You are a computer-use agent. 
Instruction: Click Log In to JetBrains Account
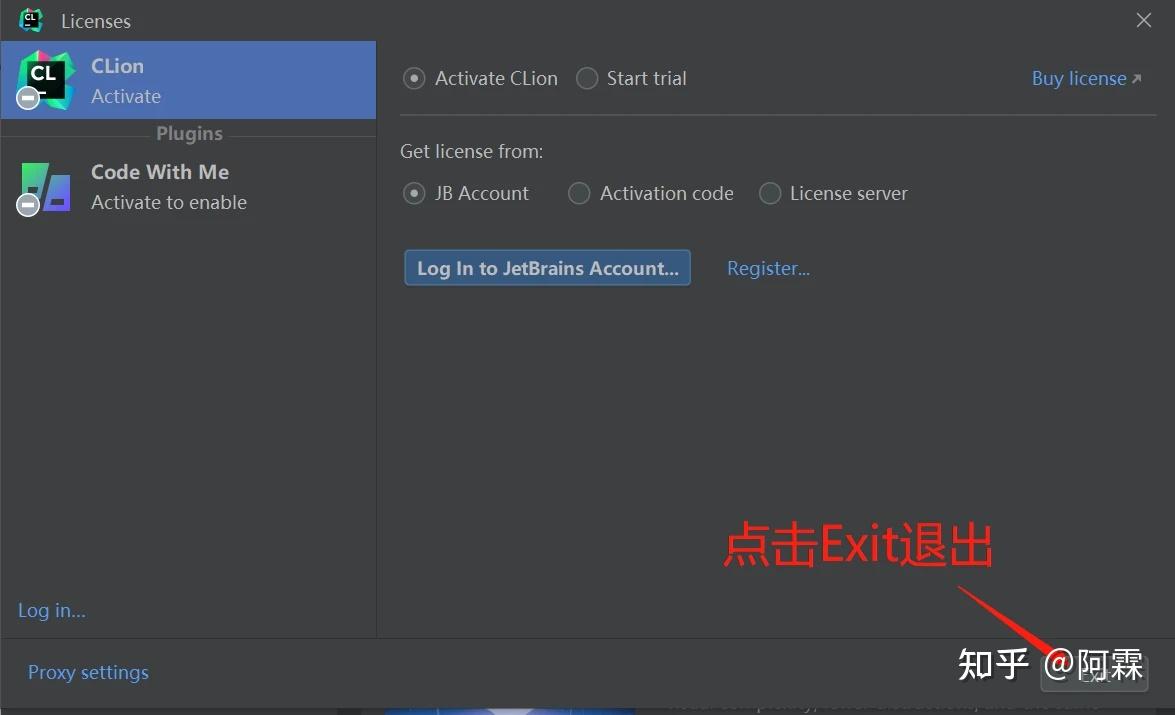point(547,267)
